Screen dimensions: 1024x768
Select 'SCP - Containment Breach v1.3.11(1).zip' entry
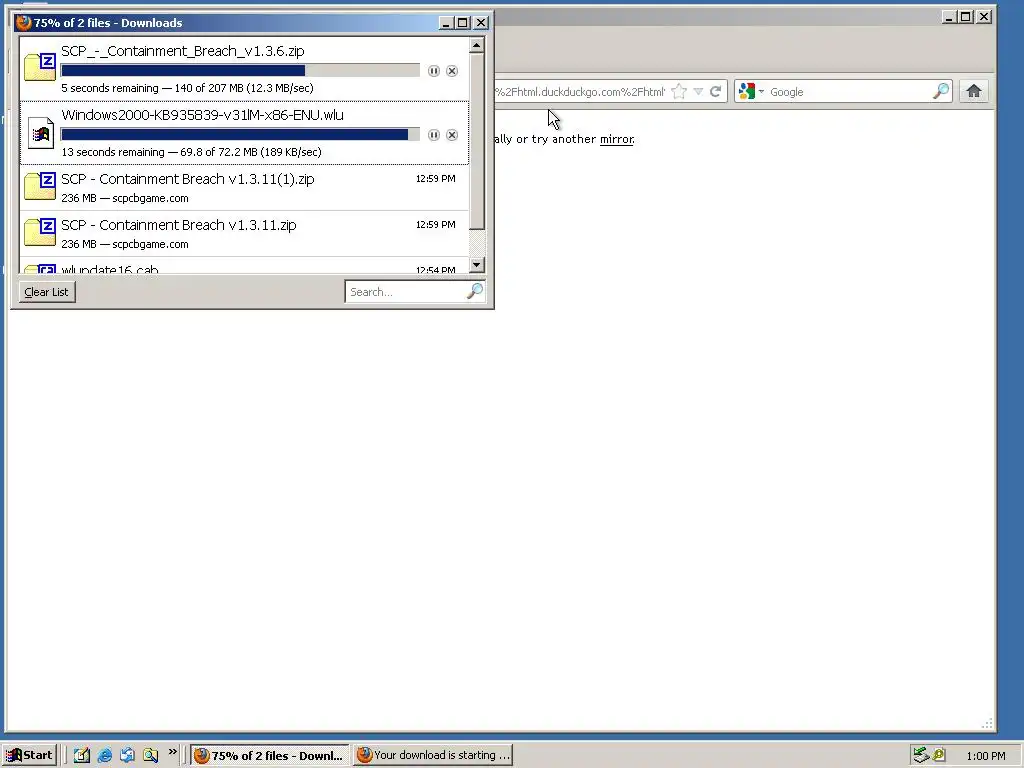(x=244, y=187)
